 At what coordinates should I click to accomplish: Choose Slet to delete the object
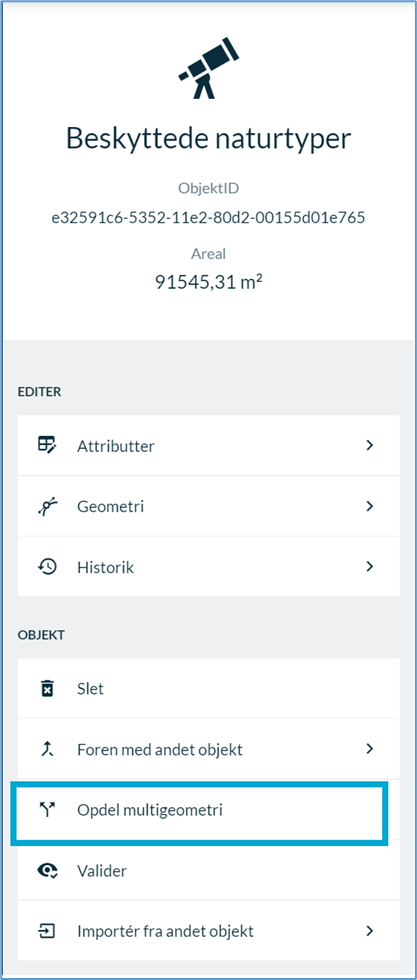209,689
